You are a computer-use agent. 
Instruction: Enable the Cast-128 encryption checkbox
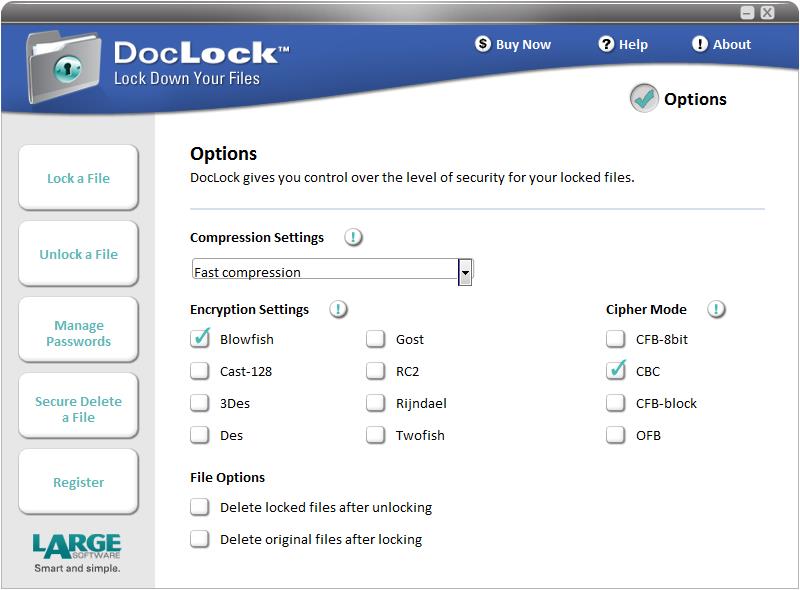[x=199, y=371]
